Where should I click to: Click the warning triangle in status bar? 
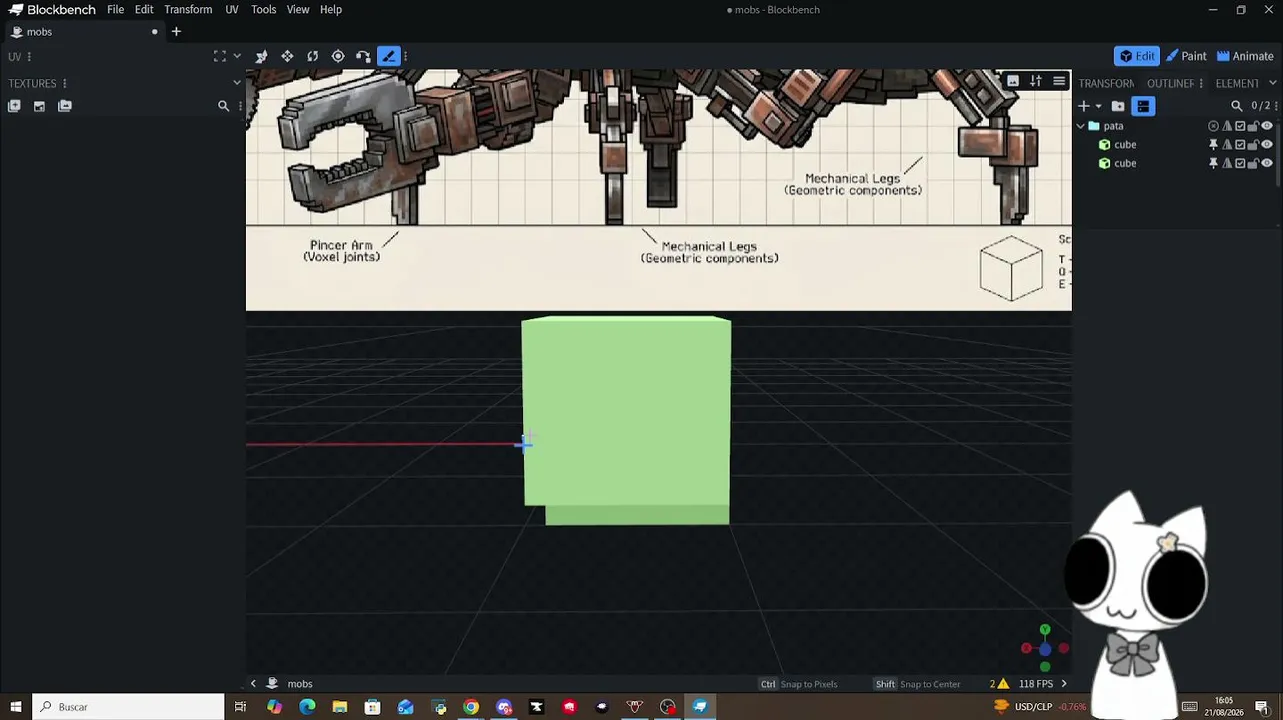click(x=1003, y=684)
